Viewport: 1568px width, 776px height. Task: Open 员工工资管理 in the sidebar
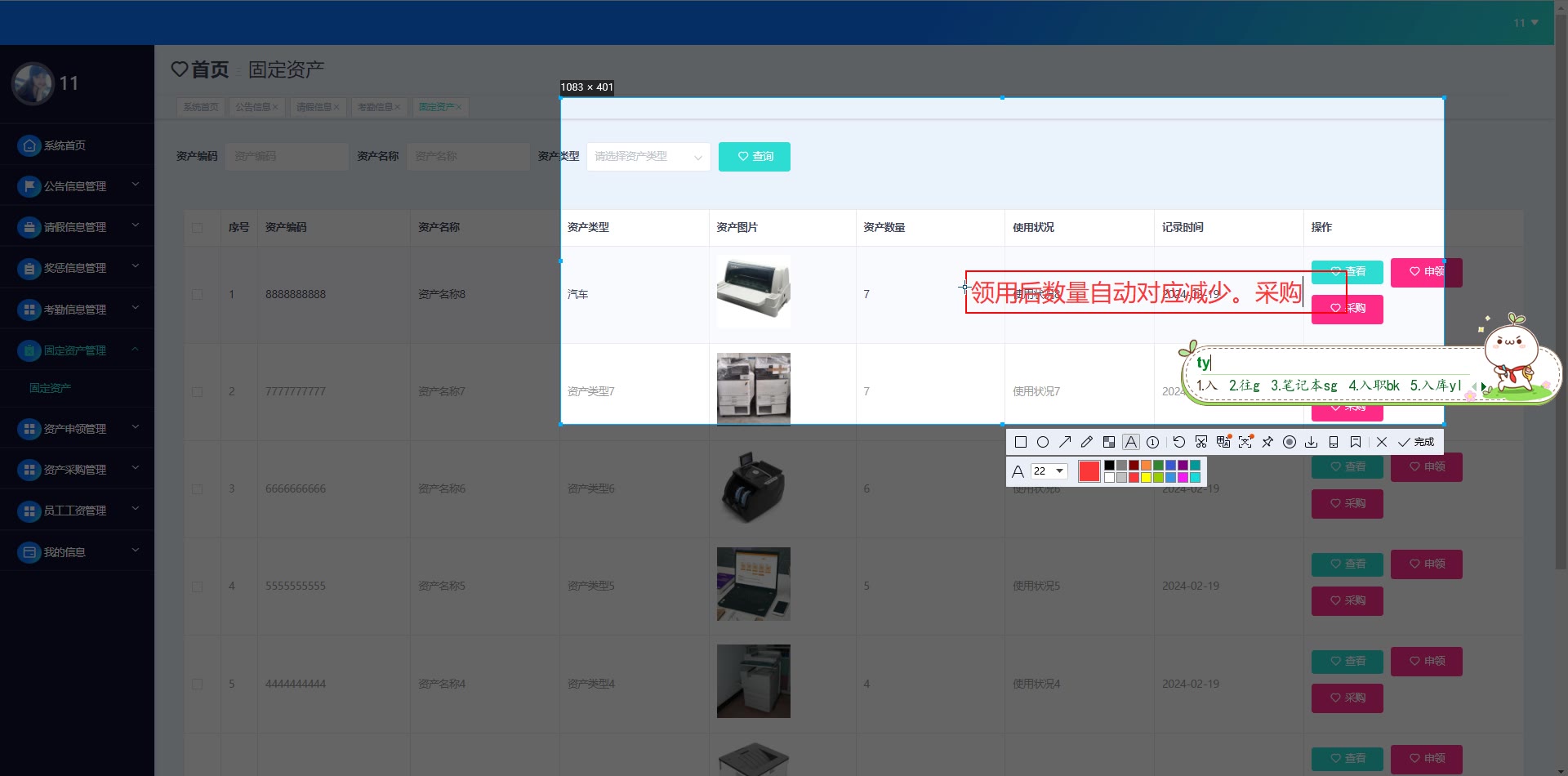click(77, 511)
